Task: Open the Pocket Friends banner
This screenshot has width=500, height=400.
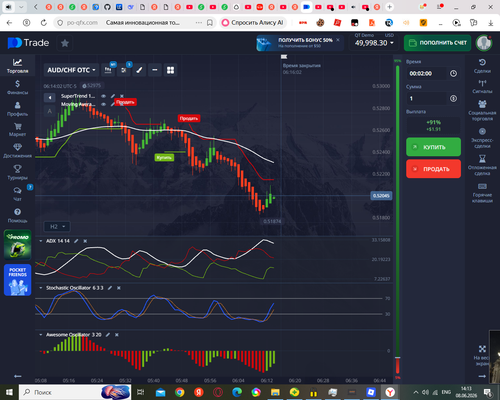Action: (x=17, y=280)
